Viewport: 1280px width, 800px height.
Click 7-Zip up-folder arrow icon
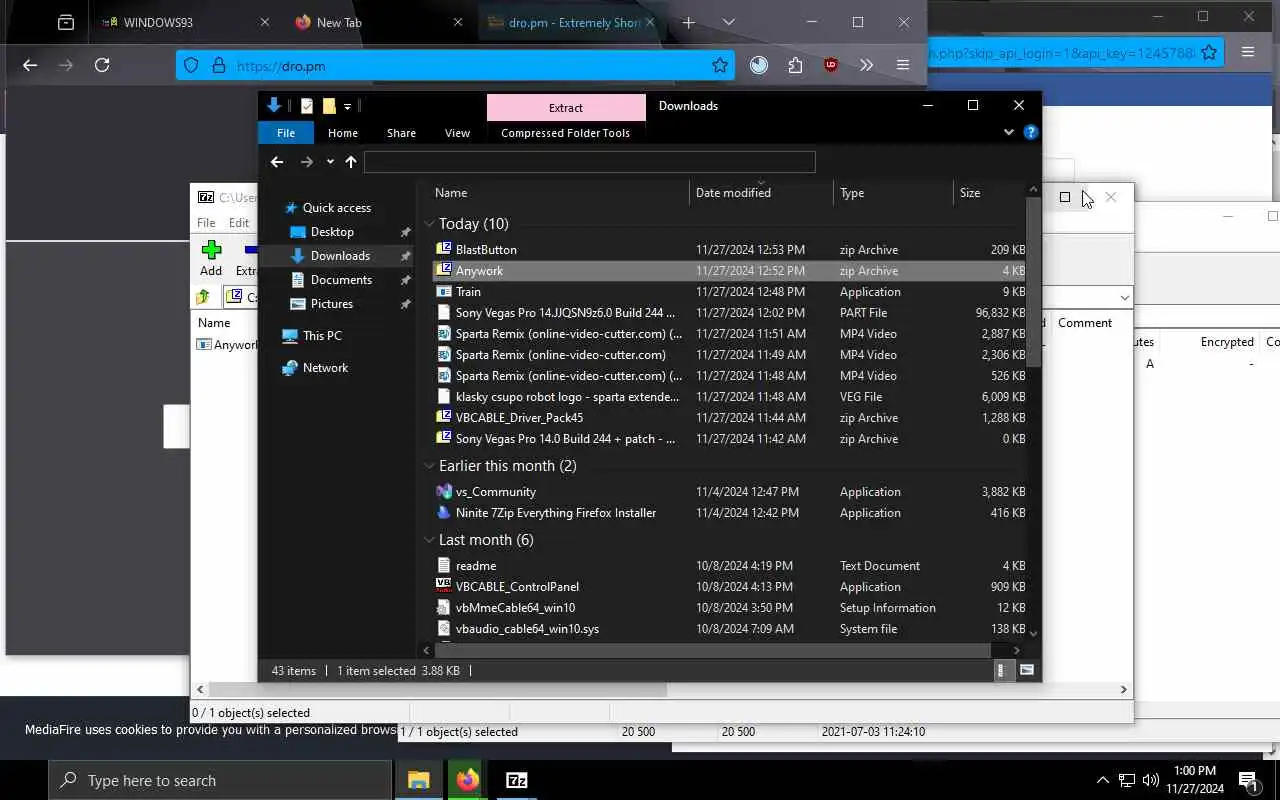coord(203,297)
